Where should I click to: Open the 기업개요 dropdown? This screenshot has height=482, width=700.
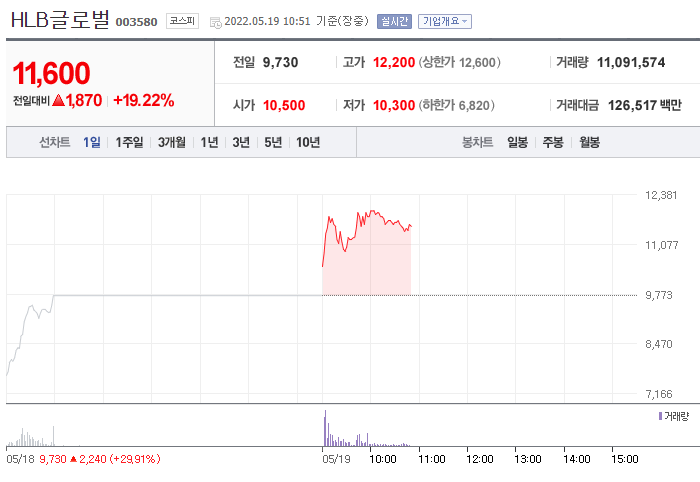coord(445,21)
